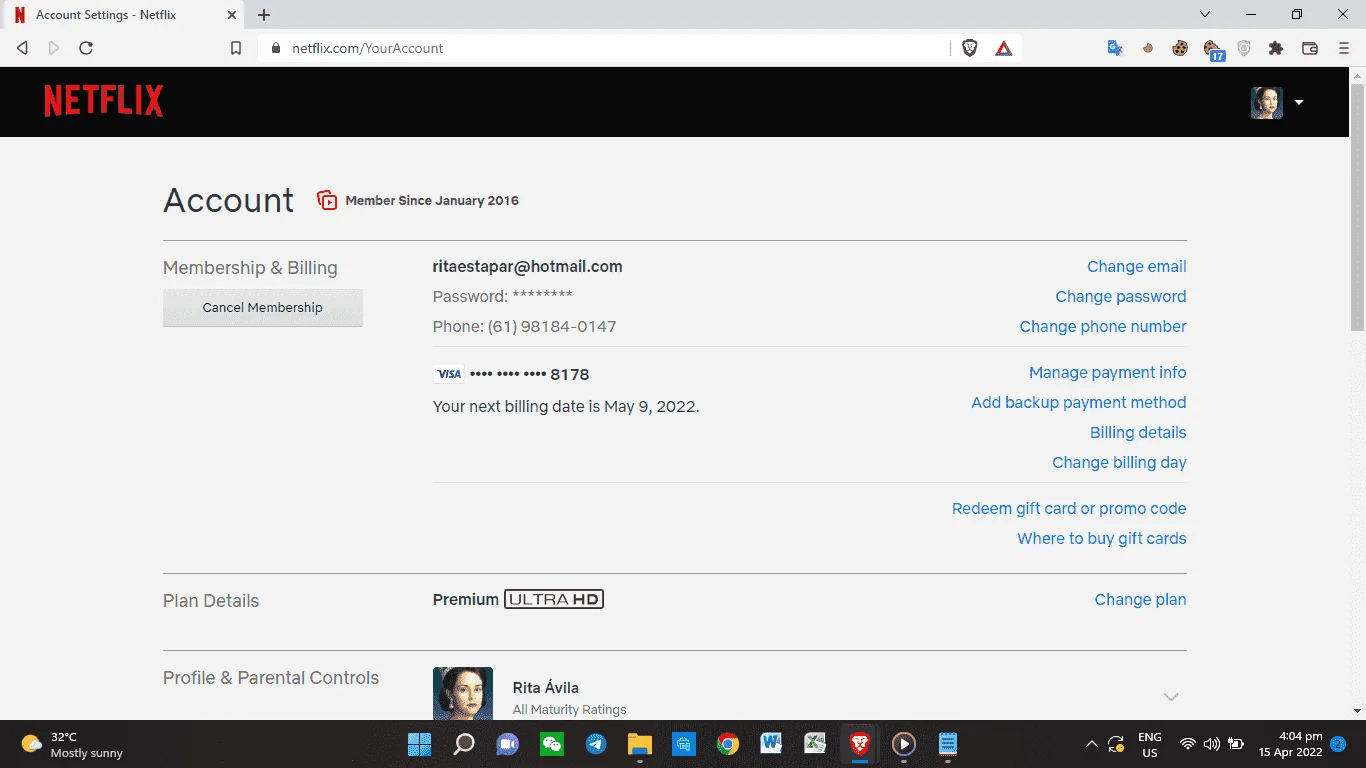Click the Brave browser taskbar icon

[859, 744]
